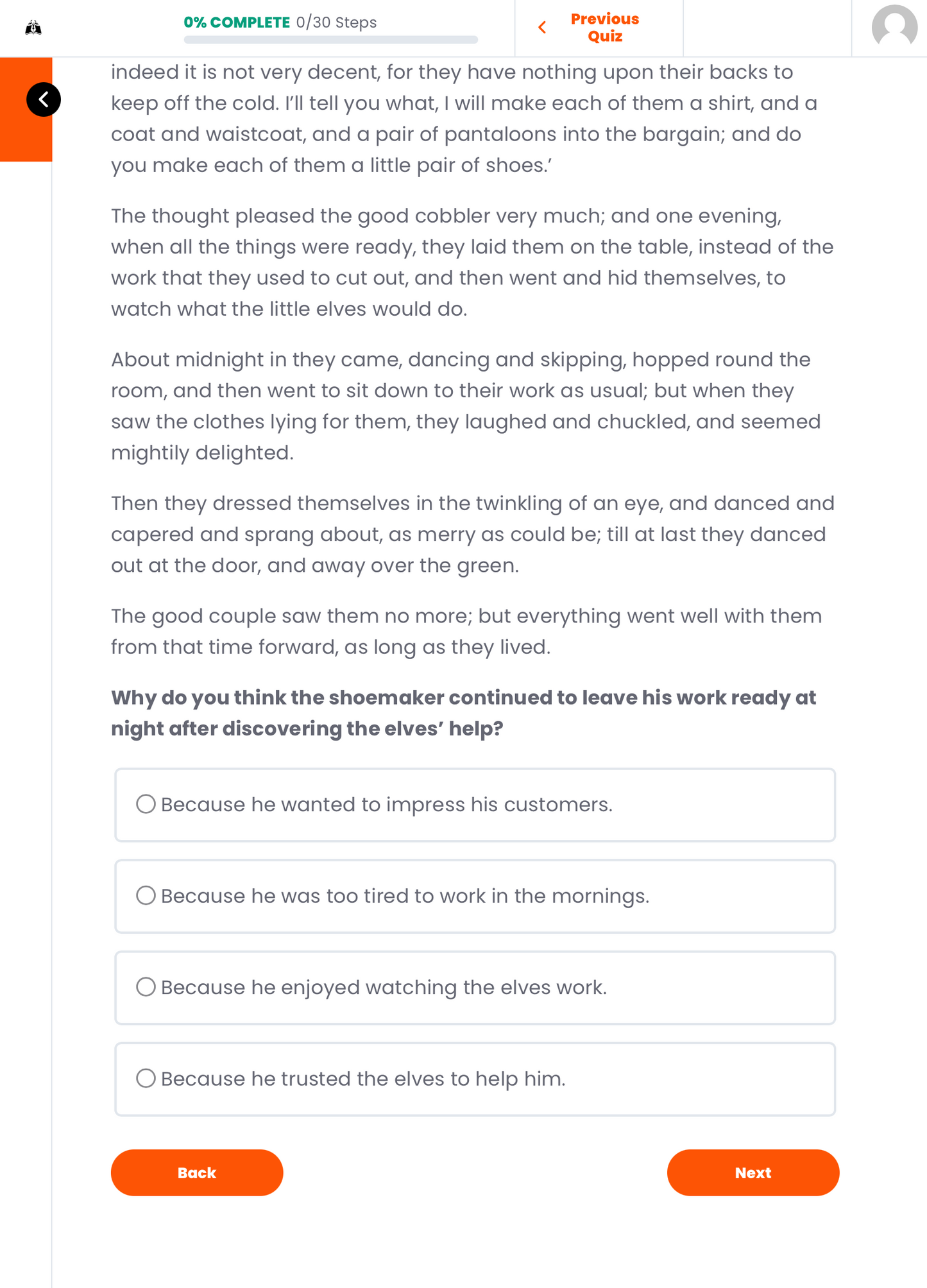Click the site logo icon

coord(33,28)
